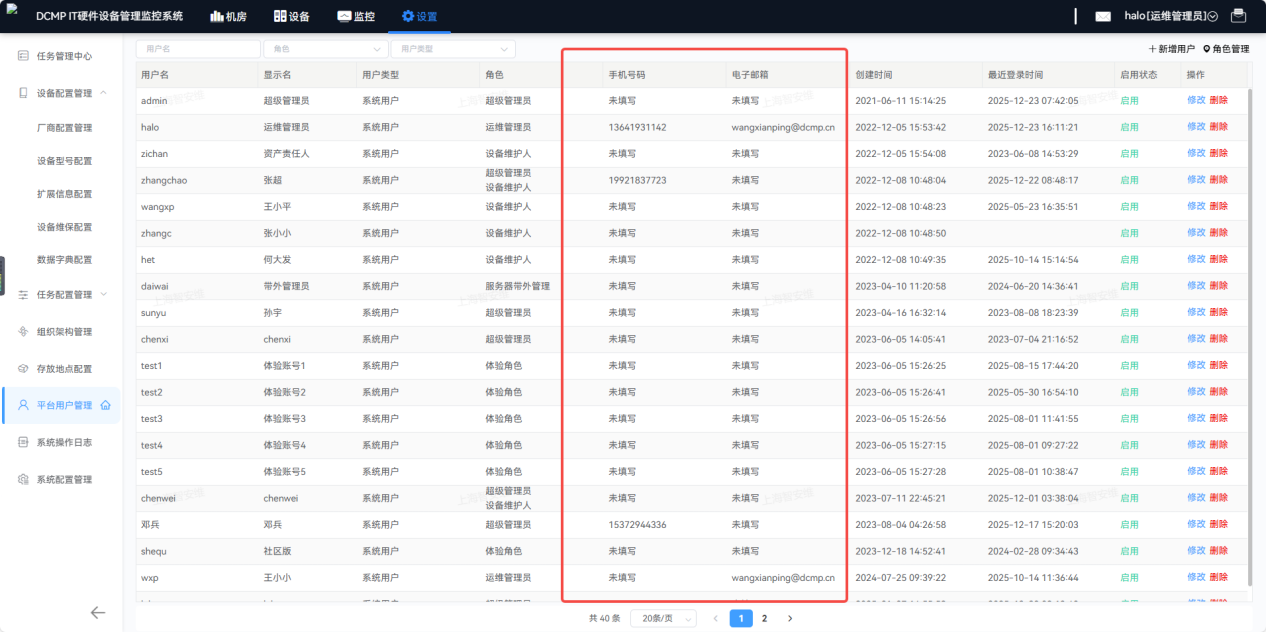Open the halo[运维管理员] user dropdown
This screenshot has height=632, width=1266.
(x=1170, y=16)
